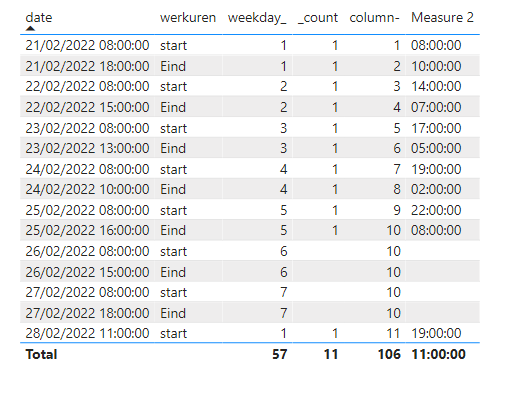Click Measure 2 value 10:00:00
The height and width of the screenshot is (395, 525).
coord(436,66)
